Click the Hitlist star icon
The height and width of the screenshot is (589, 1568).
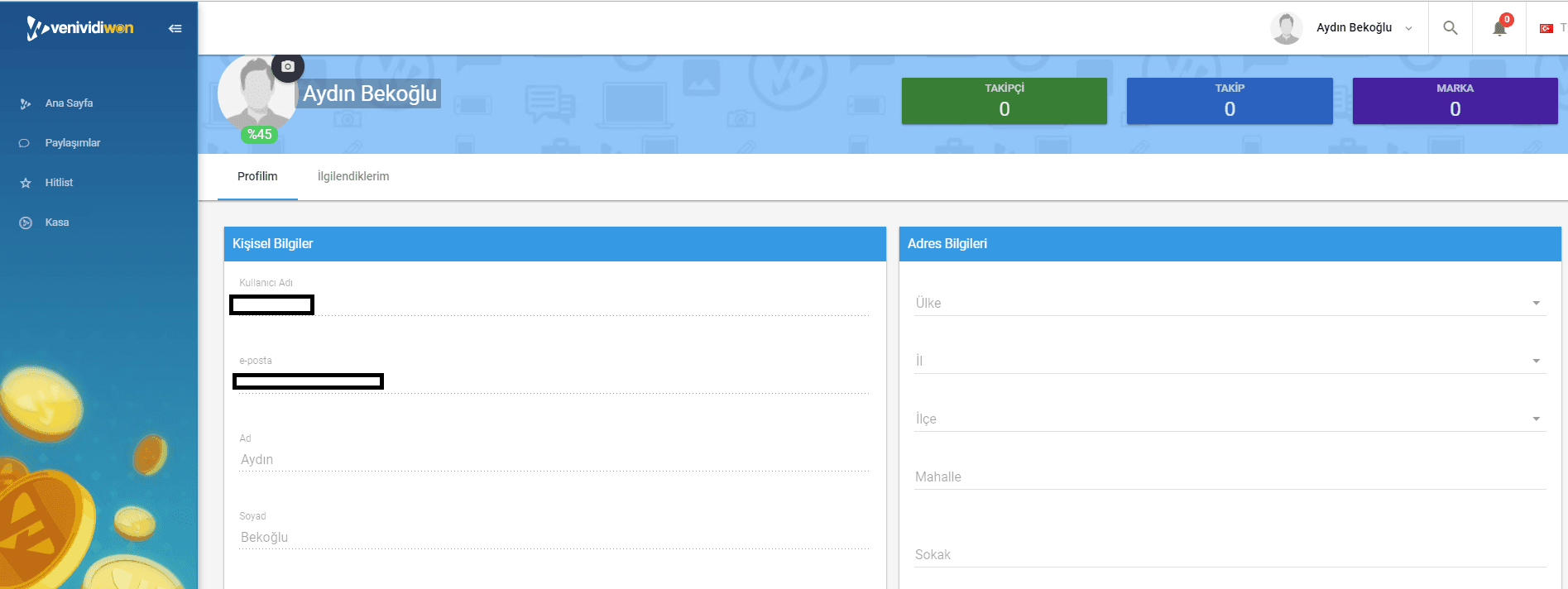pyautogui.click(x=26, y=183)
